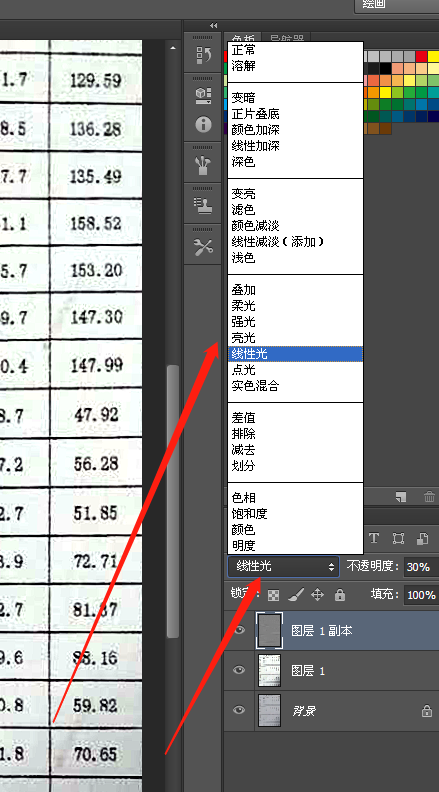This screenshot has width=439, height=792.
Task: Choose 亮光 blend mode
Action: tap(296, 338)
